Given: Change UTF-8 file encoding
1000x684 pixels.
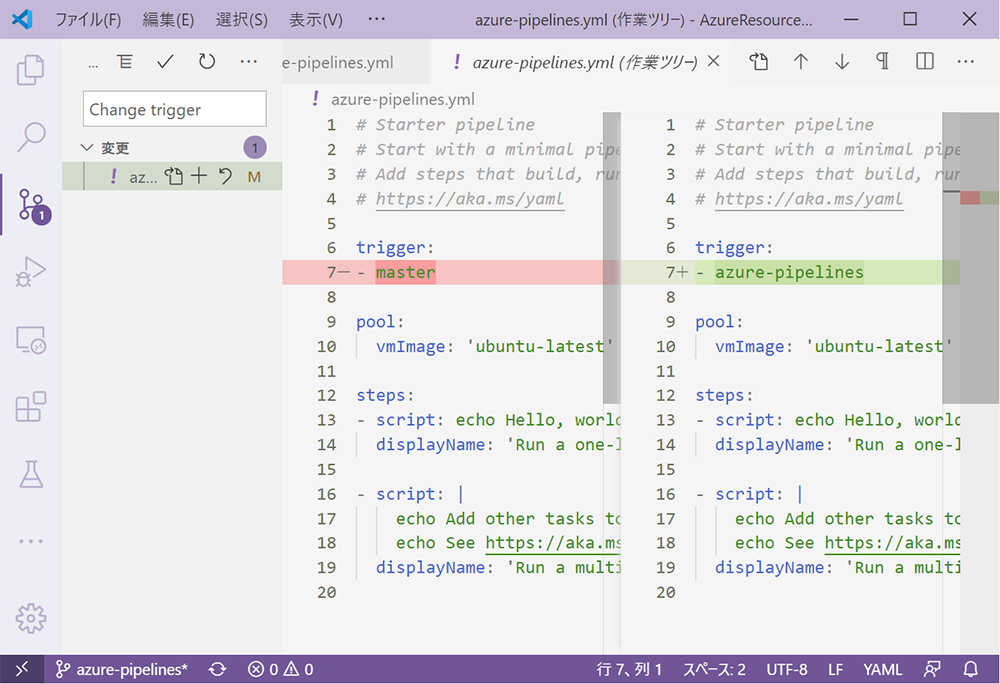Looking at the screenshot, I should pyautogui.click(x=786, y=669).
